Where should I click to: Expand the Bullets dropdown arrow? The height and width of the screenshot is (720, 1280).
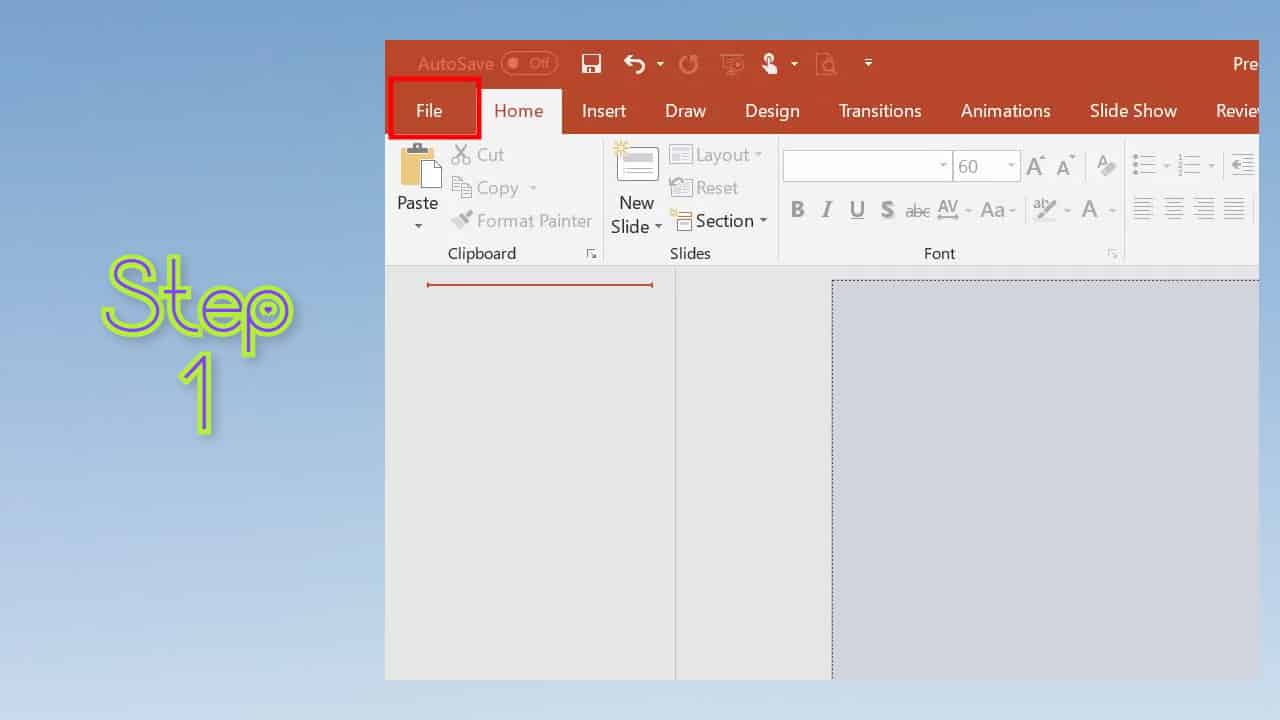pyautogui.click(x=1166, y=166)
